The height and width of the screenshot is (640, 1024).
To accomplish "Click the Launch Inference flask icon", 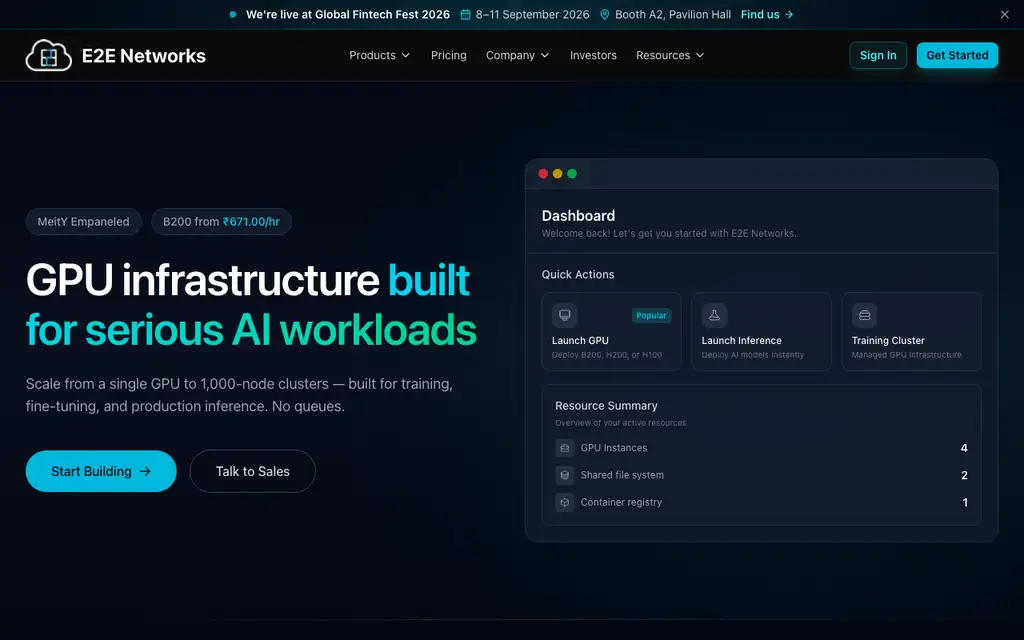I will [x=714, y=315].
